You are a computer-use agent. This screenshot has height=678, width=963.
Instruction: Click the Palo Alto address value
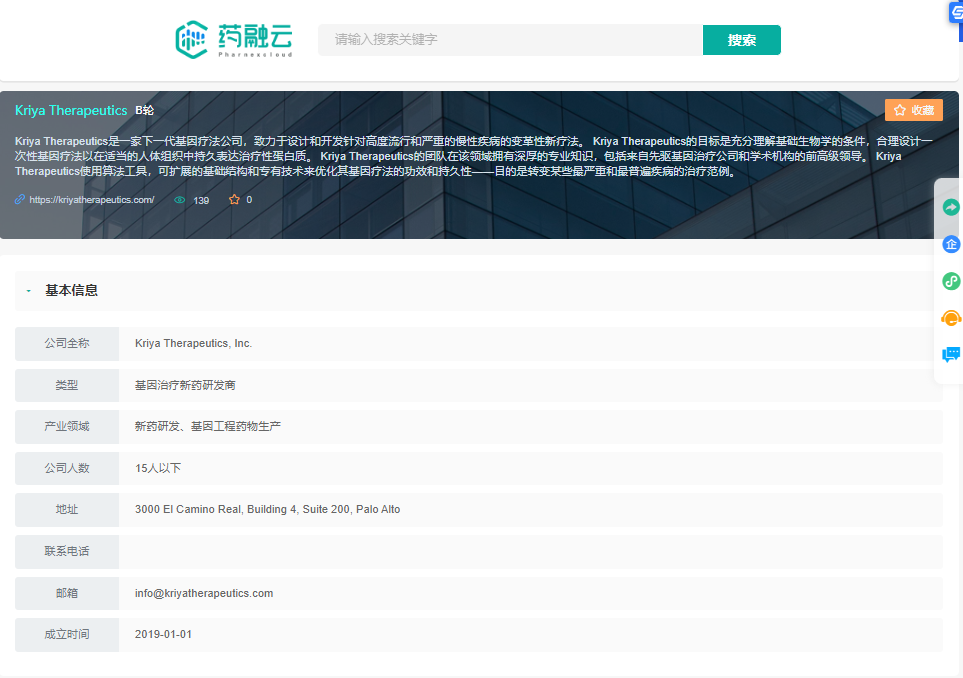(267, 509)
